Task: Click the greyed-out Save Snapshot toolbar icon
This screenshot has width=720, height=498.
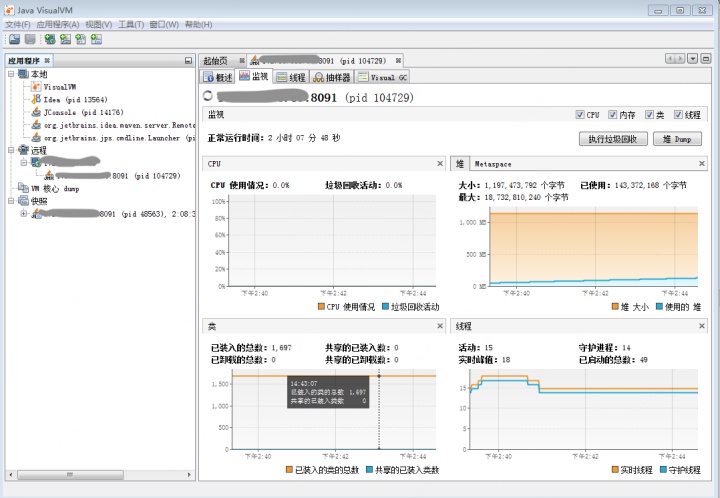Action: pos(30,39)
